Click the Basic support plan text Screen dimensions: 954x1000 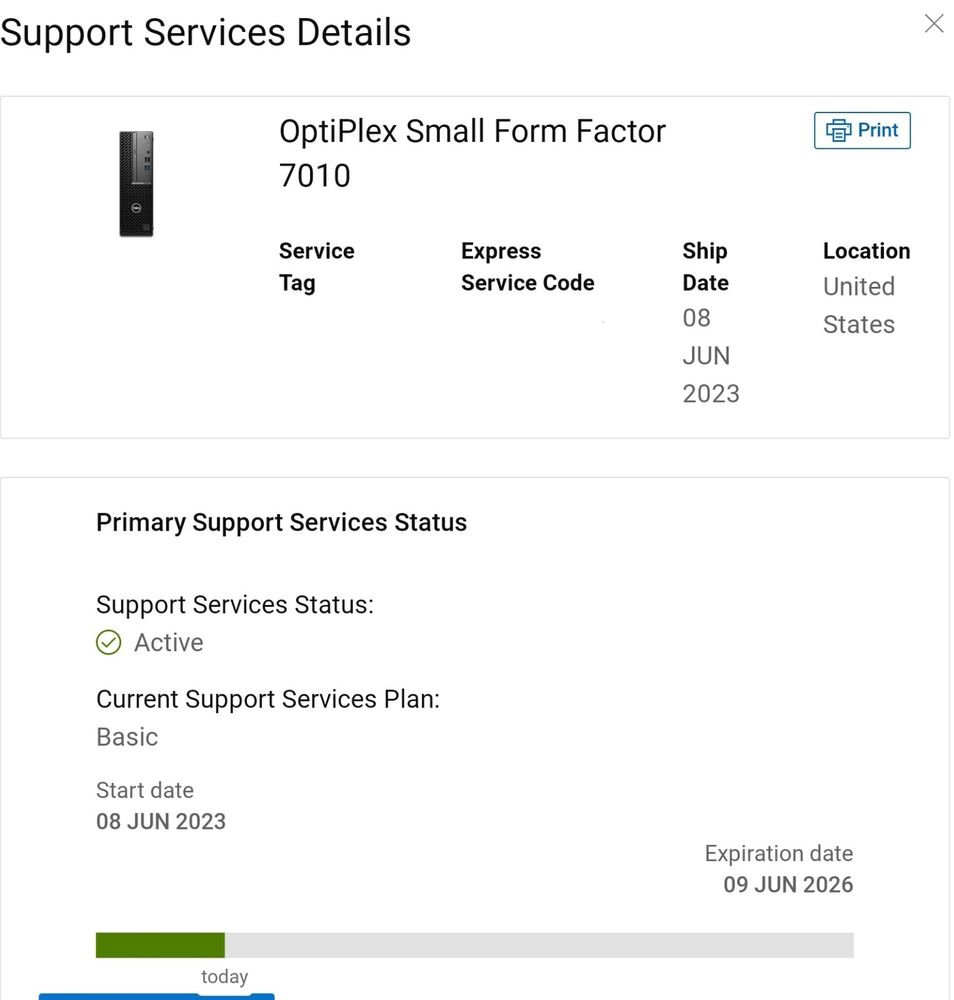click(x=127, y=737)
